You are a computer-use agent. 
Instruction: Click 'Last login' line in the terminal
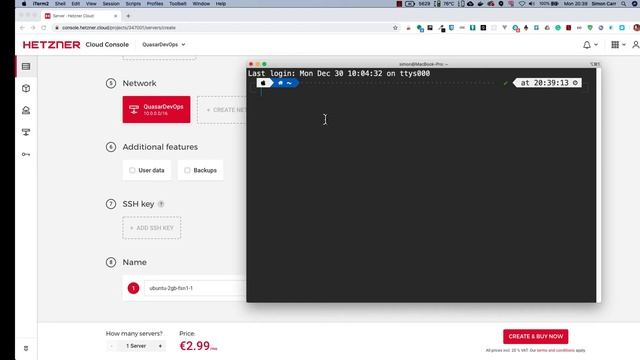pyautogui.click(x=339, y=73)
